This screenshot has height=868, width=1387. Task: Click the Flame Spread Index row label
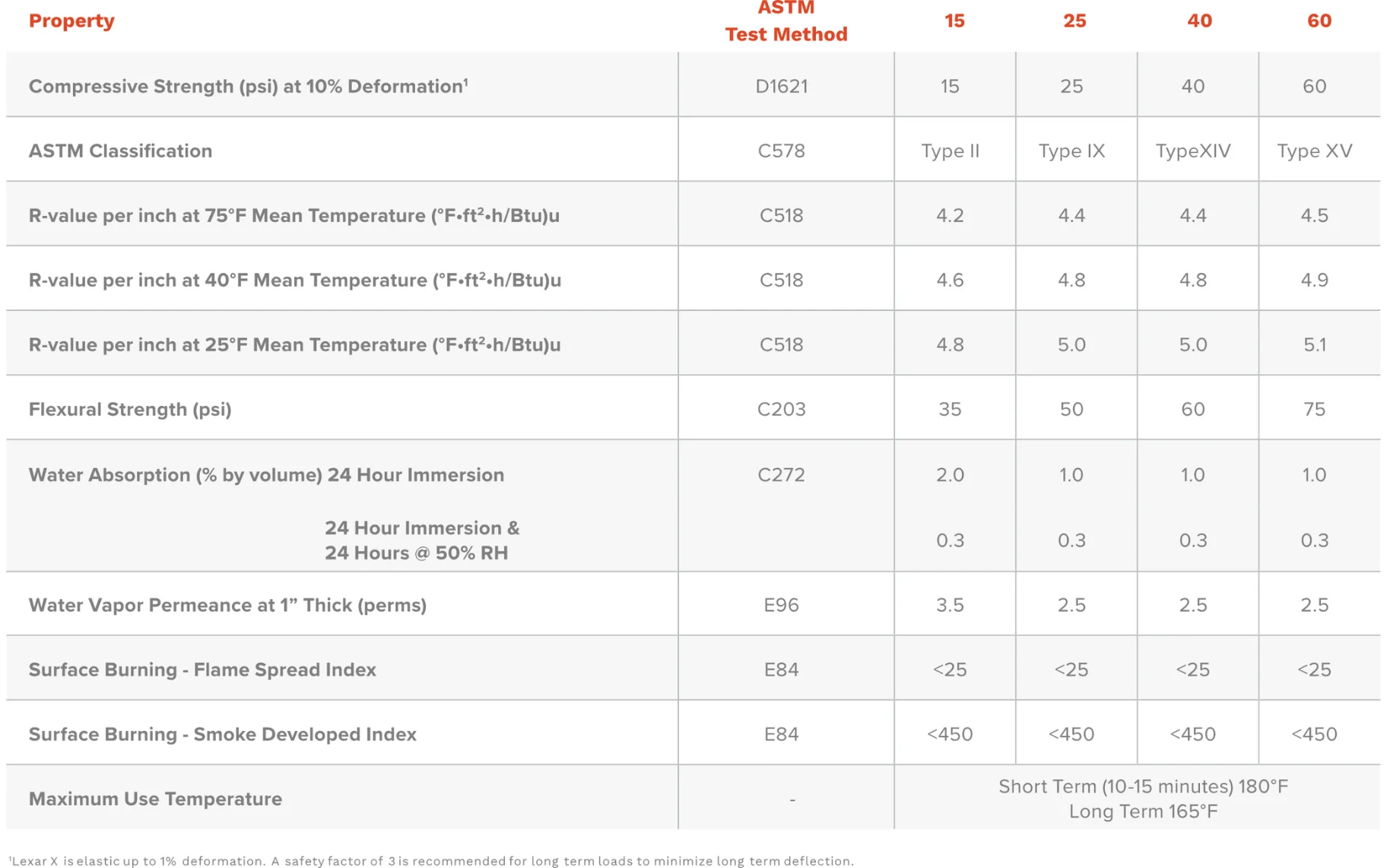tap(202, 670)
